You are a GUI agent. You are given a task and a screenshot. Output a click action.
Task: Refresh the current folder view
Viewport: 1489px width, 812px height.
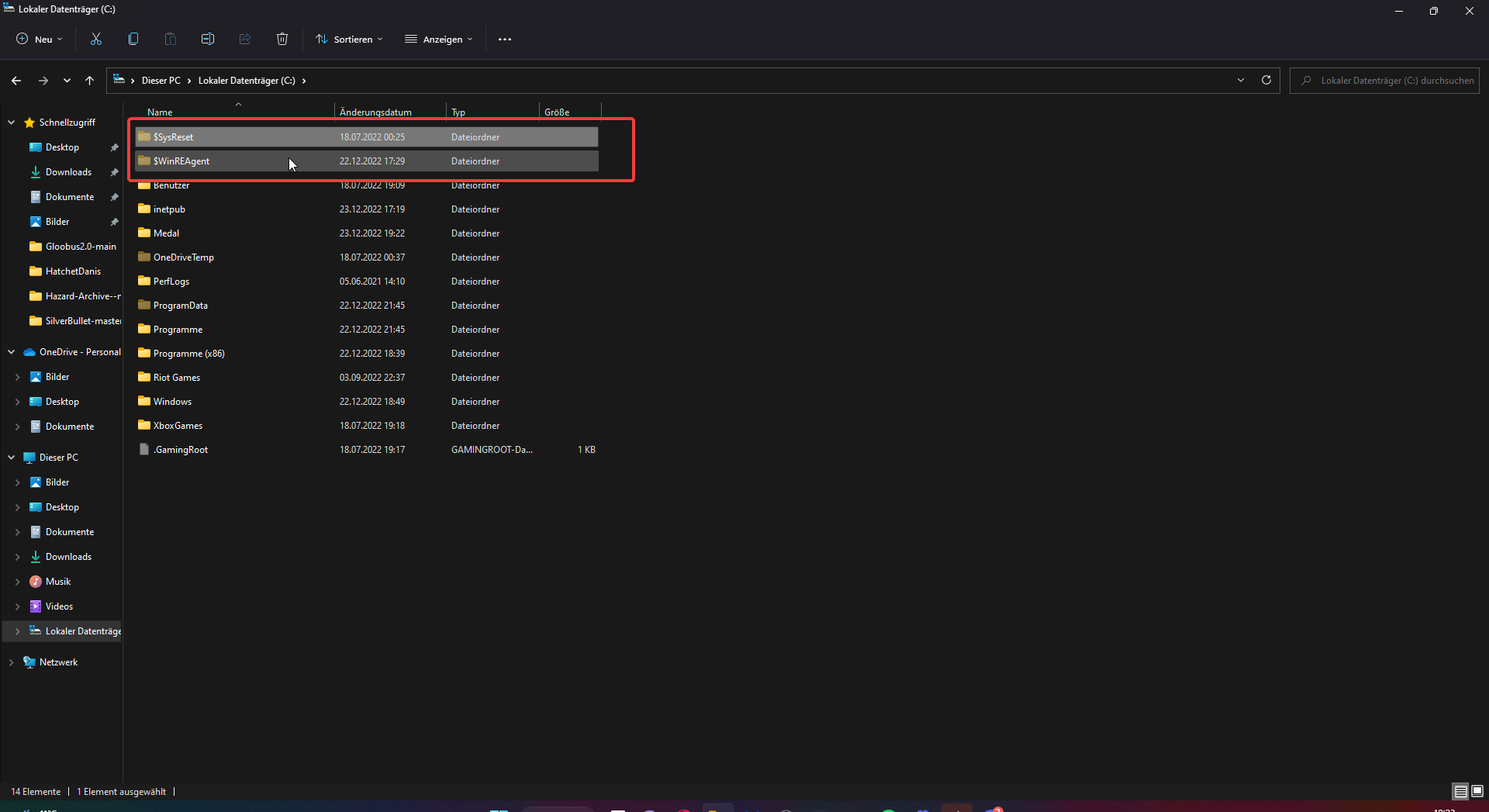click(1266, 80)
